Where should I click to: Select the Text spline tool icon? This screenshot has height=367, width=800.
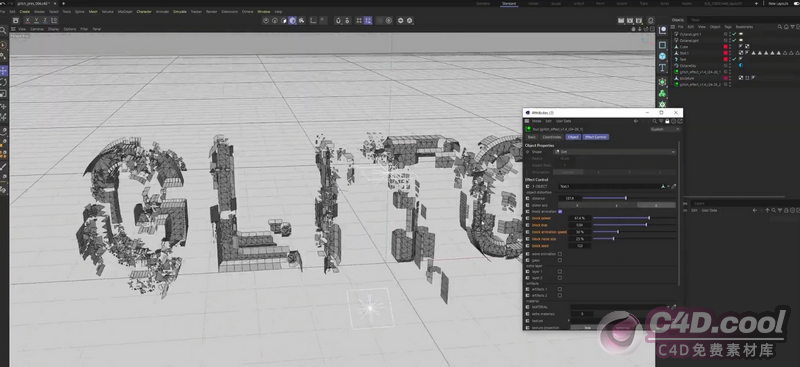662,67
